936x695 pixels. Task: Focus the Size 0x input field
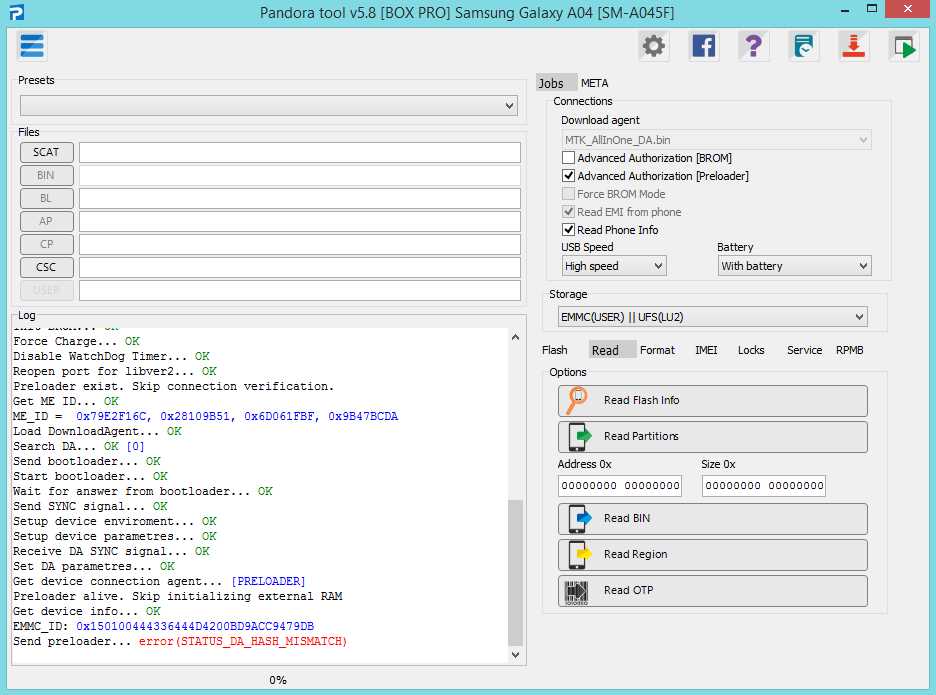pyautogui.click(x=763, y=486)
